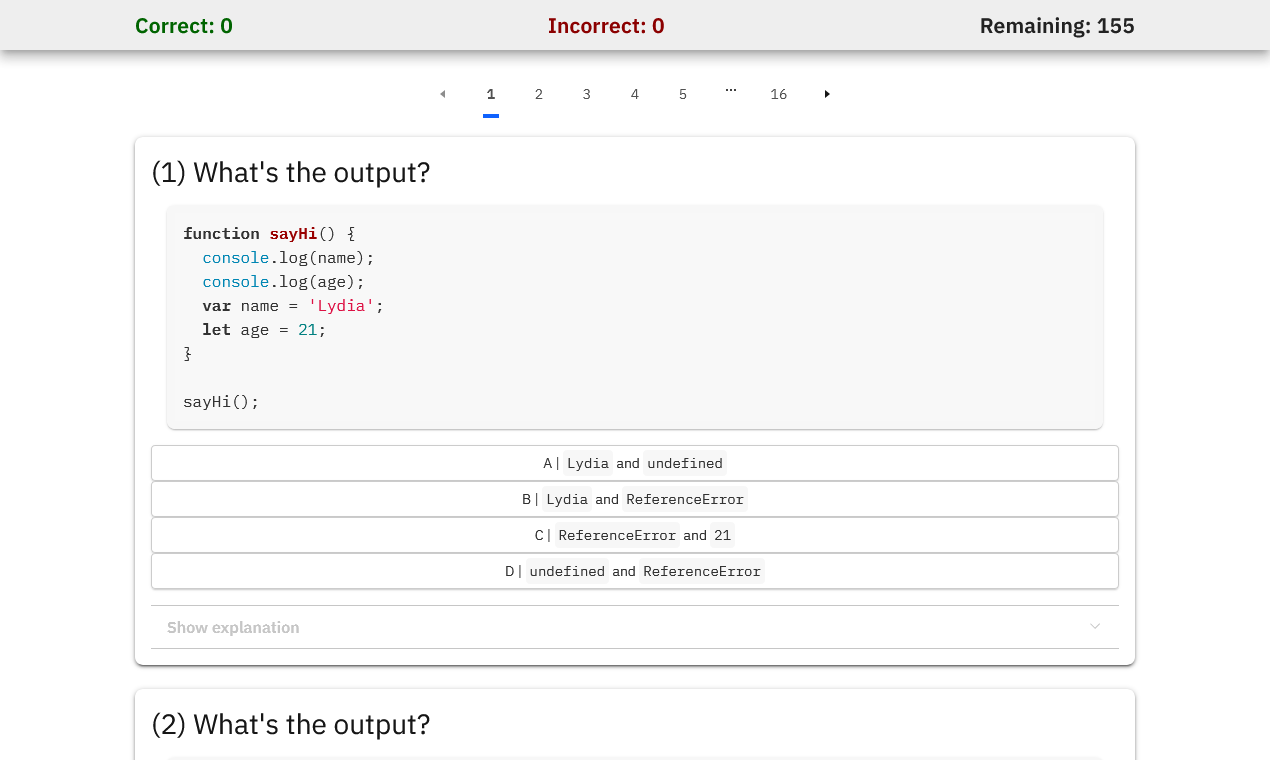Screen dimensions: 1270x760
Task: Click the sayHi code block in question 1
Action: [x=634, y=315]
